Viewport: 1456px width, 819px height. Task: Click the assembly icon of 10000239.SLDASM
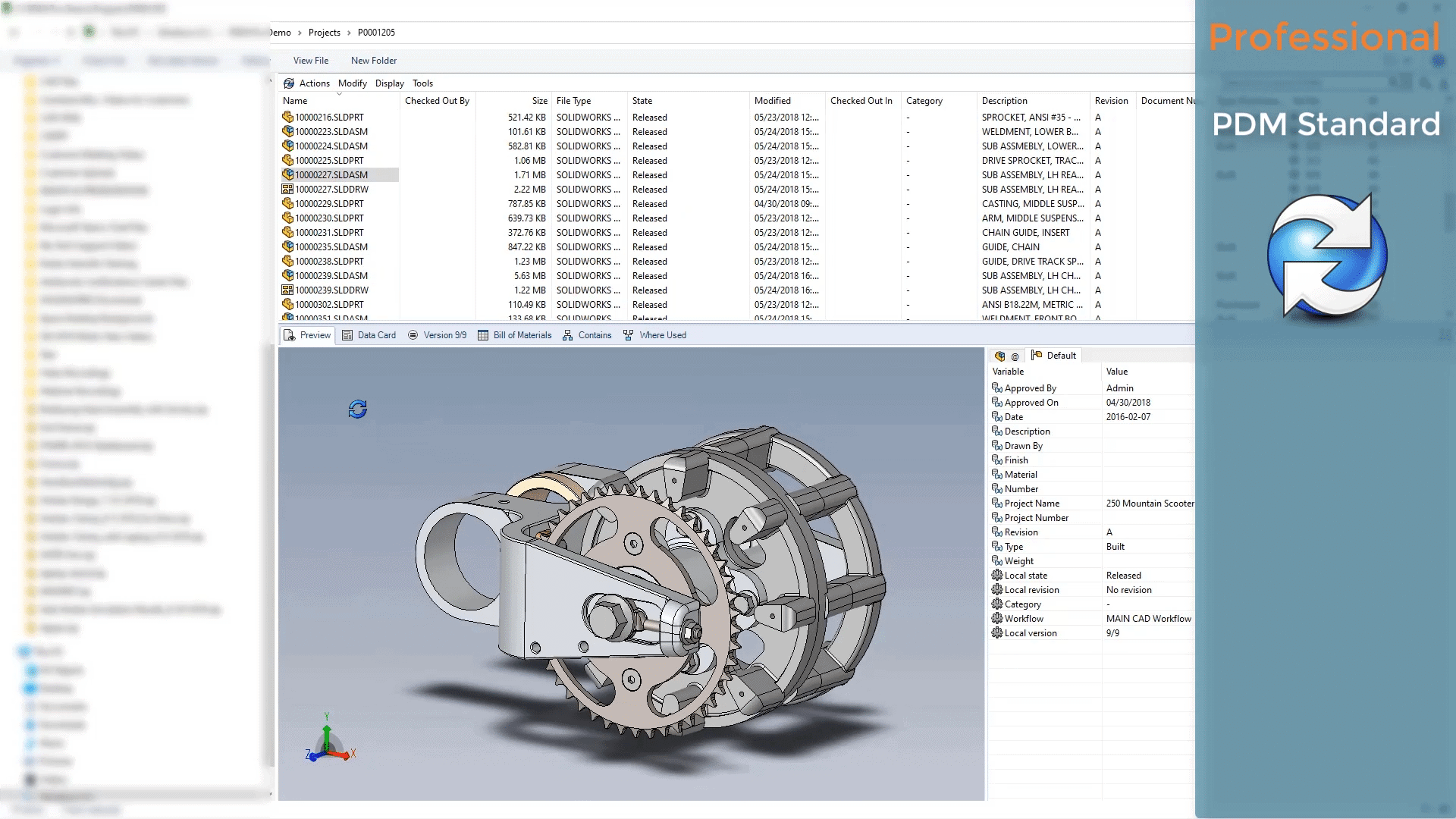(x=287, y=276)
